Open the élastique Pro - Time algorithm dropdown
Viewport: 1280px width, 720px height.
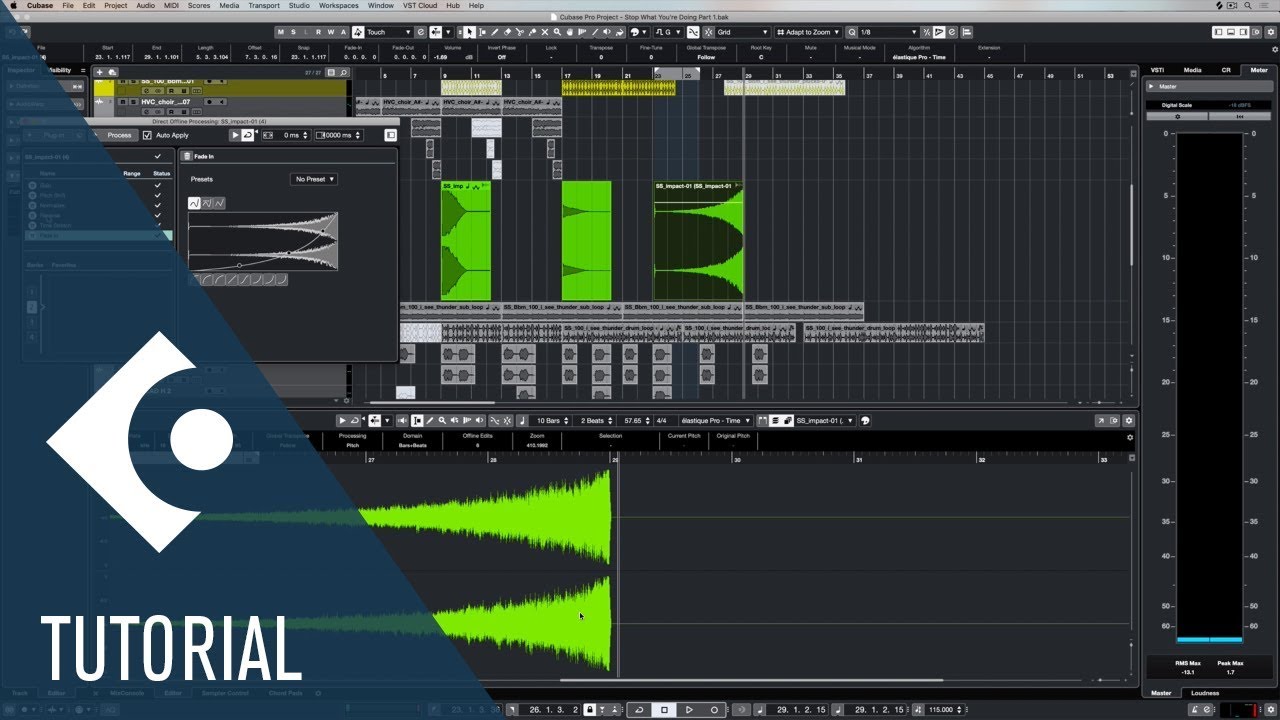tap(716, 421)
